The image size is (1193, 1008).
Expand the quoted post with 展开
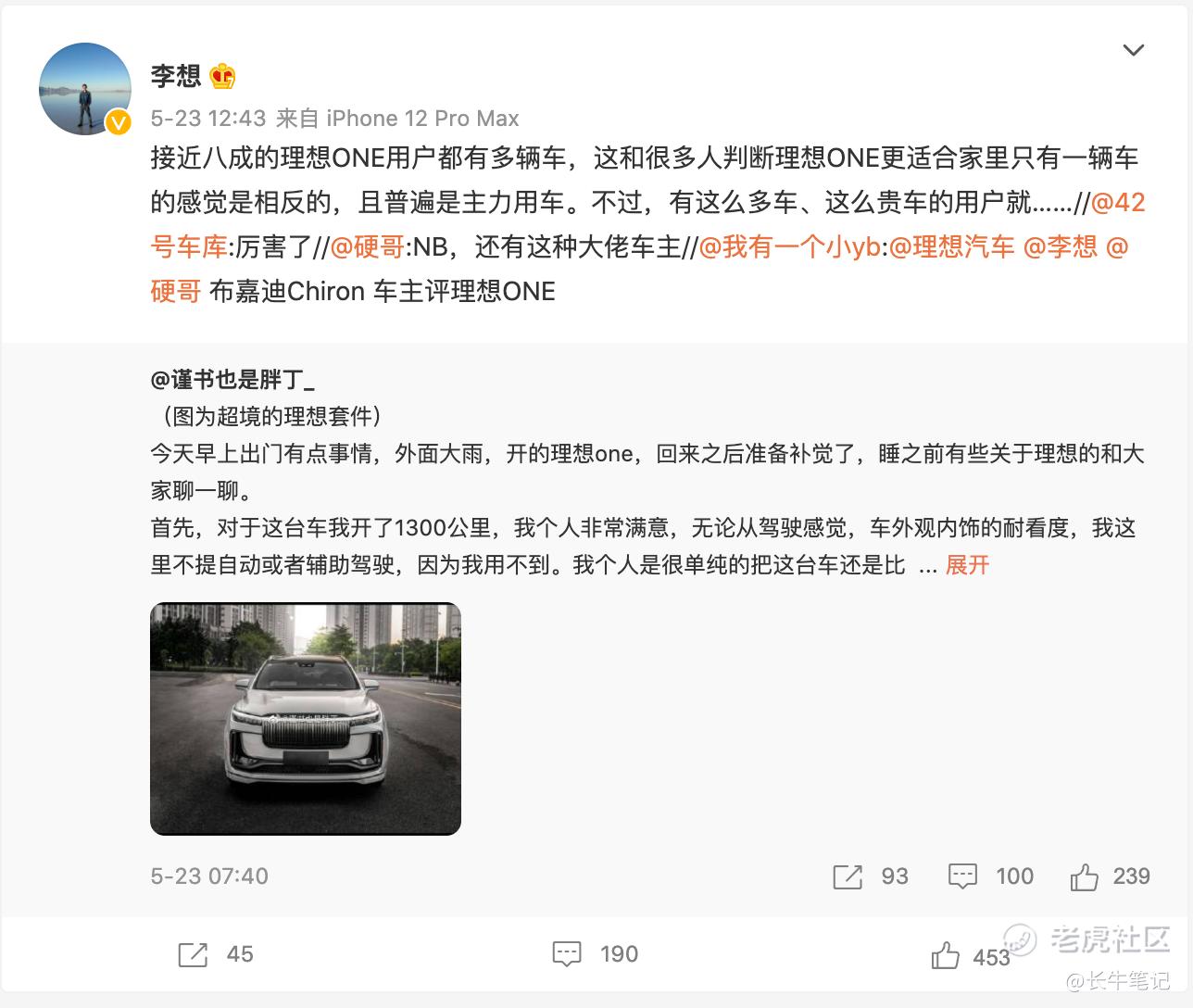click(967, 565)
